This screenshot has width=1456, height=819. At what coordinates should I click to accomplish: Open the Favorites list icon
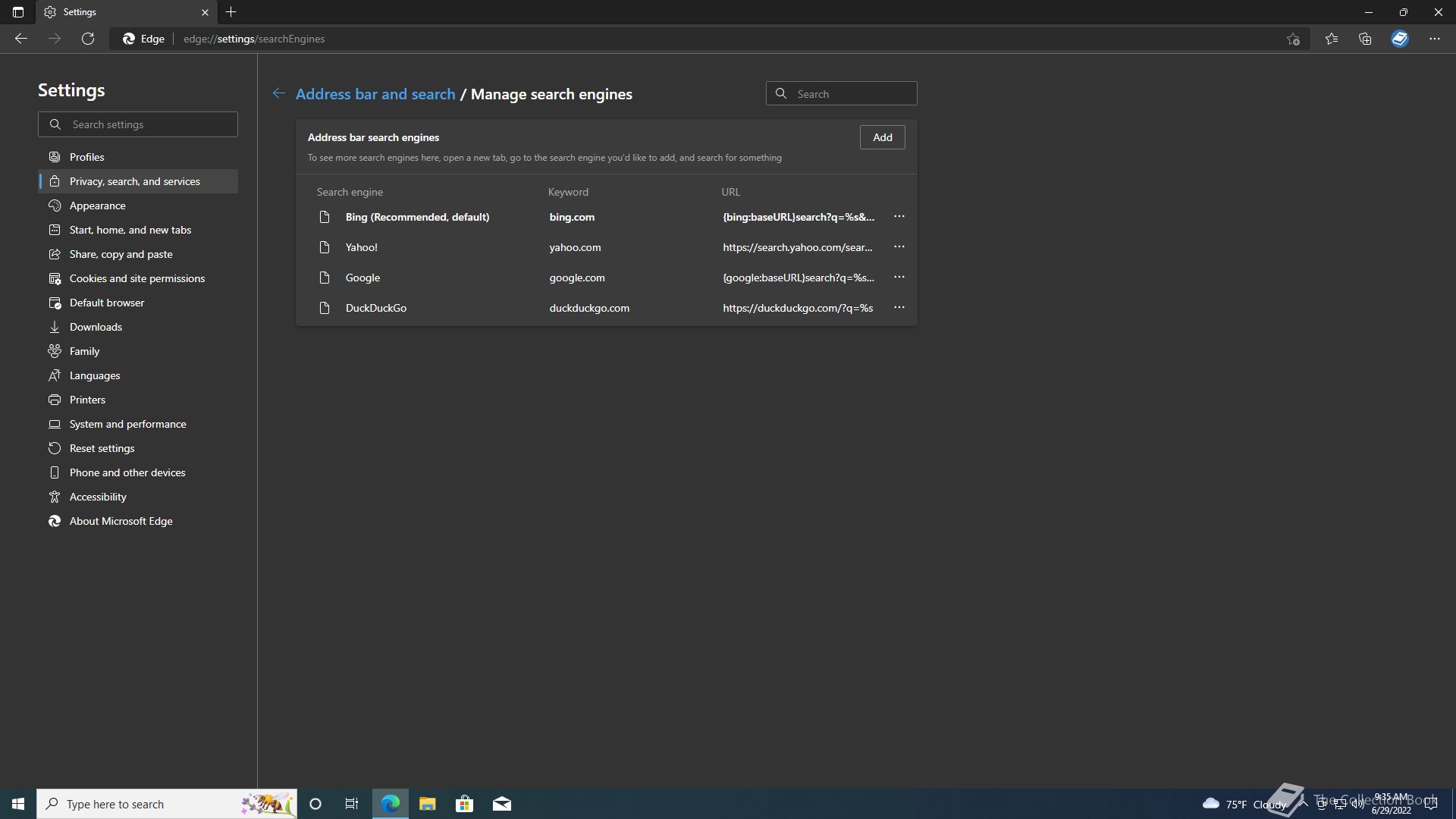1332,39
